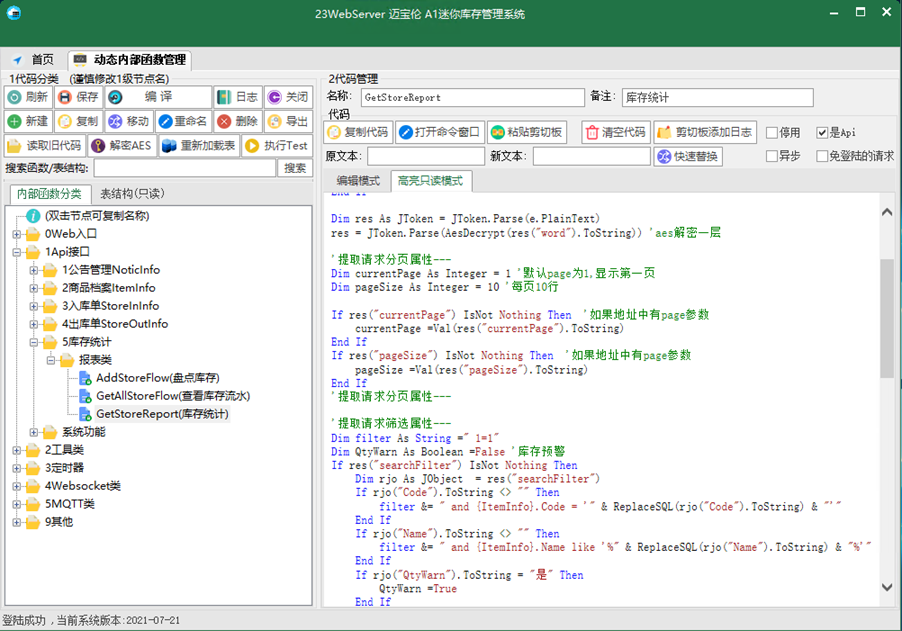The height and width of the screenshot is (631, 902).
Task: Click the 编译 compile button
Action: tap(158, 97)
